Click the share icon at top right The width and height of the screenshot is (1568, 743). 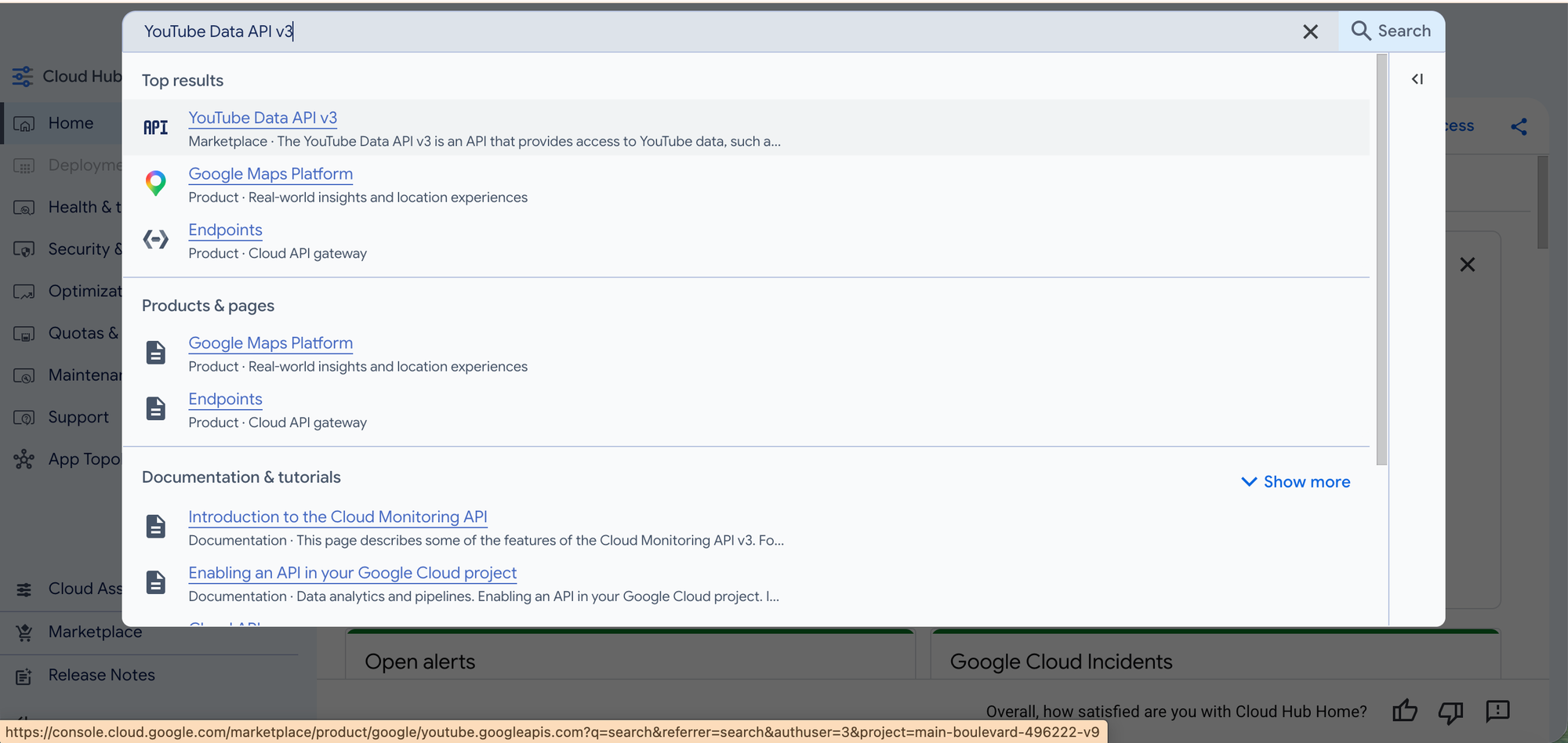(1519, 127)
